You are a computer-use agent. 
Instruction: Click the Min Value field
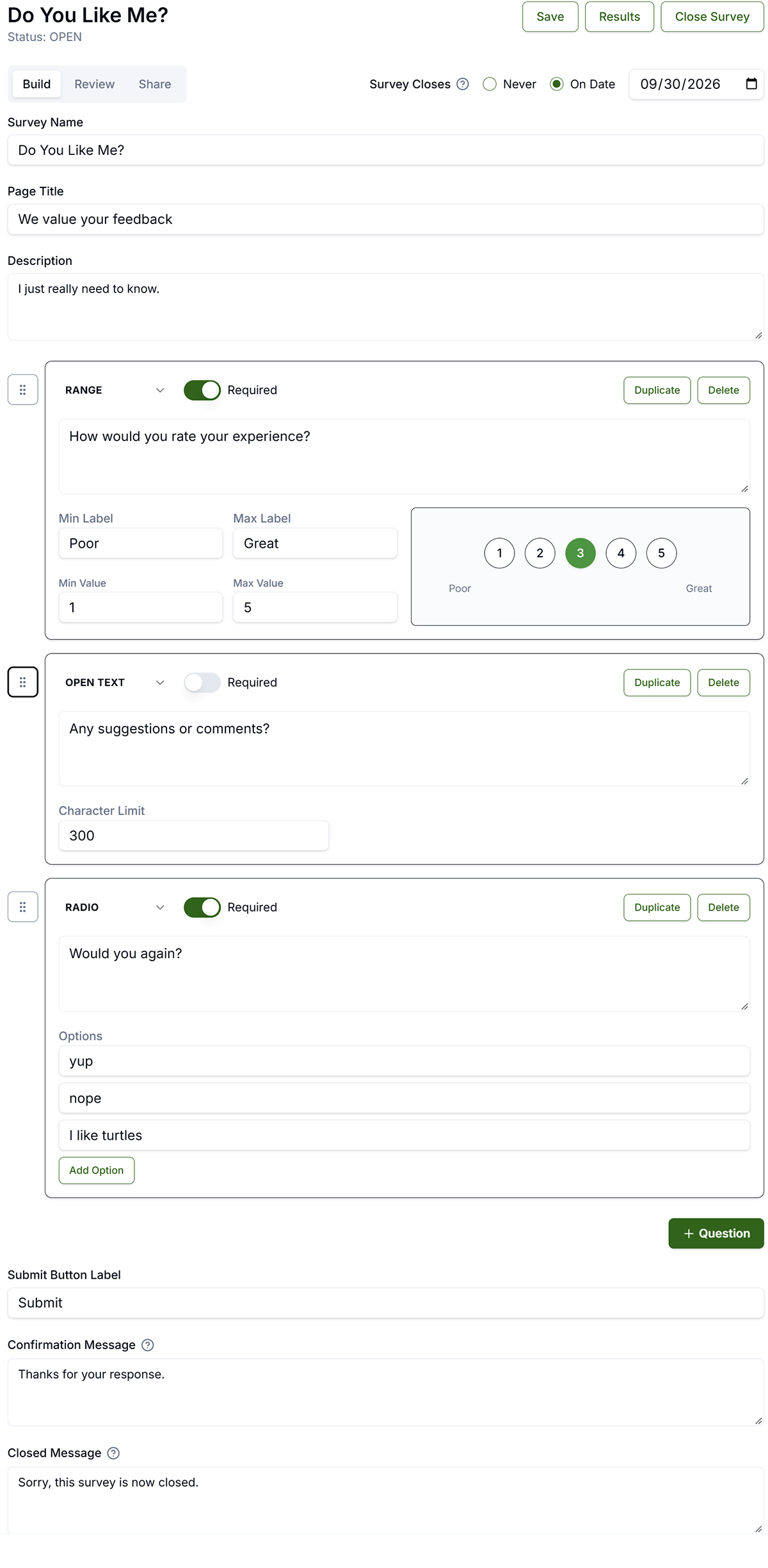pos(141,607)
